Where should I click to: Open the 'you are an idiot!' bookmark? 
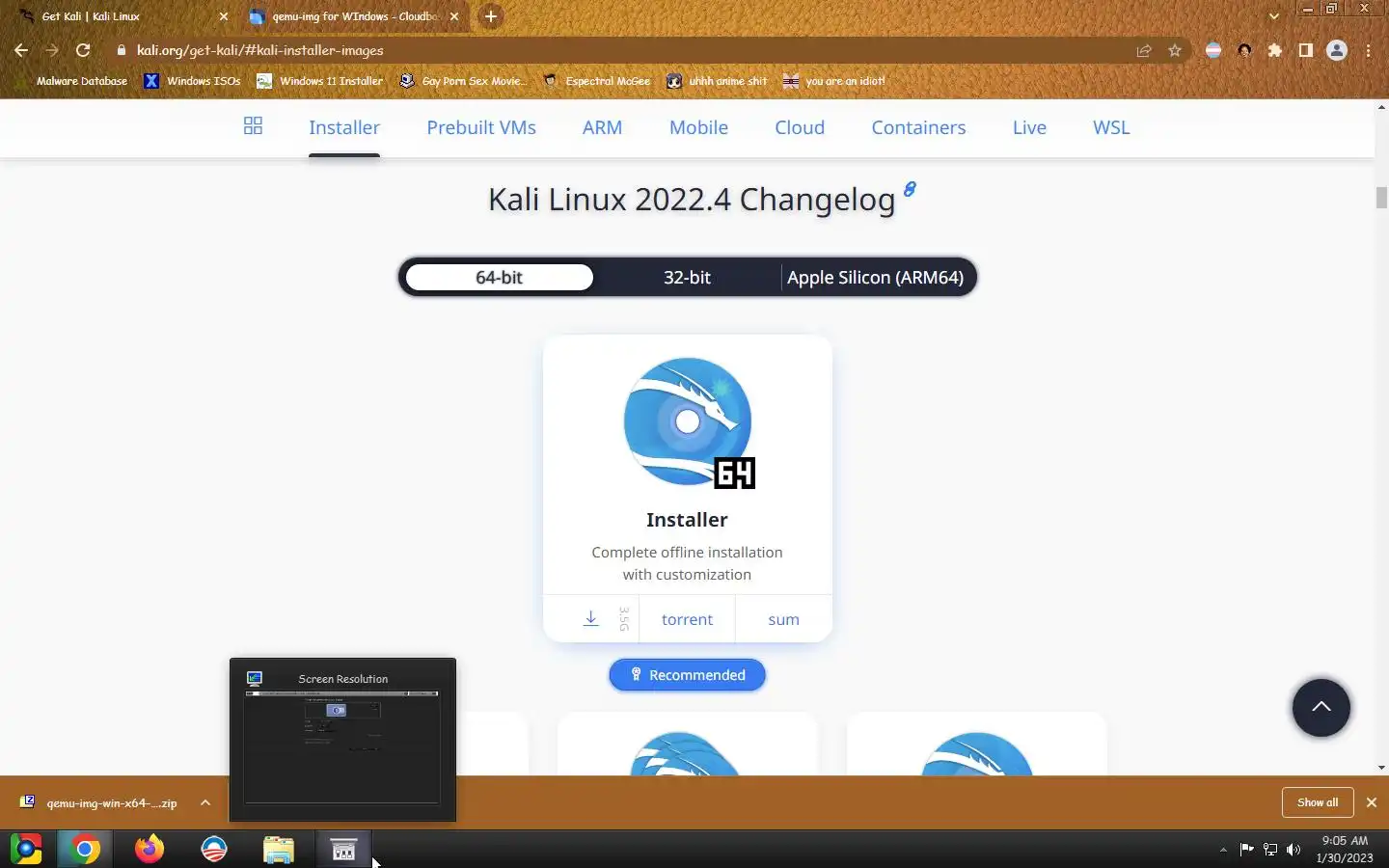tap(834, 81)
